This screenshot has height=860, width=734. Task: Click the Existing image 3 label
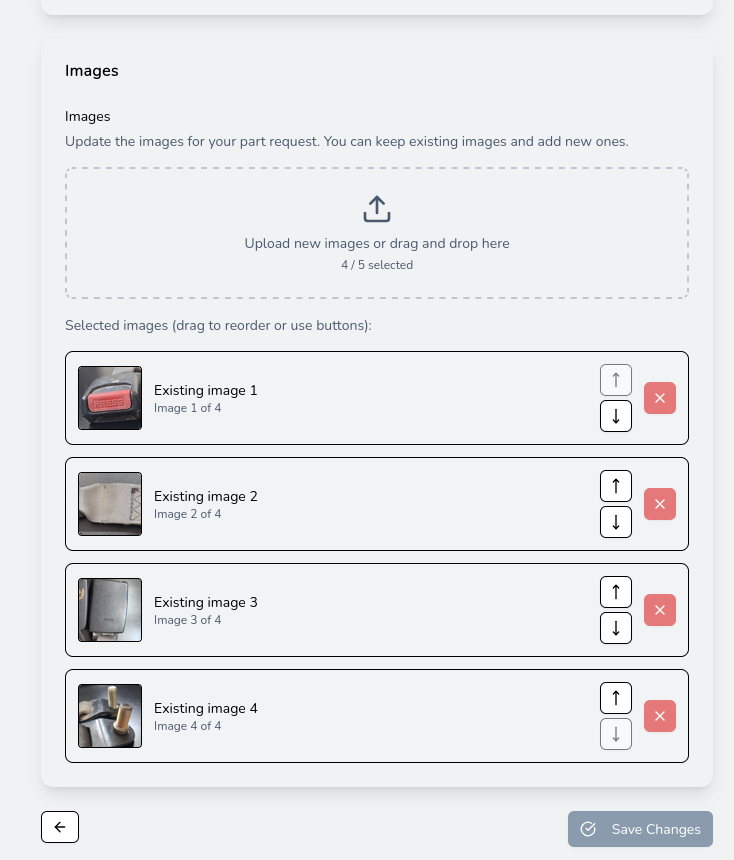pyautogui.click(x=206, y=602)
